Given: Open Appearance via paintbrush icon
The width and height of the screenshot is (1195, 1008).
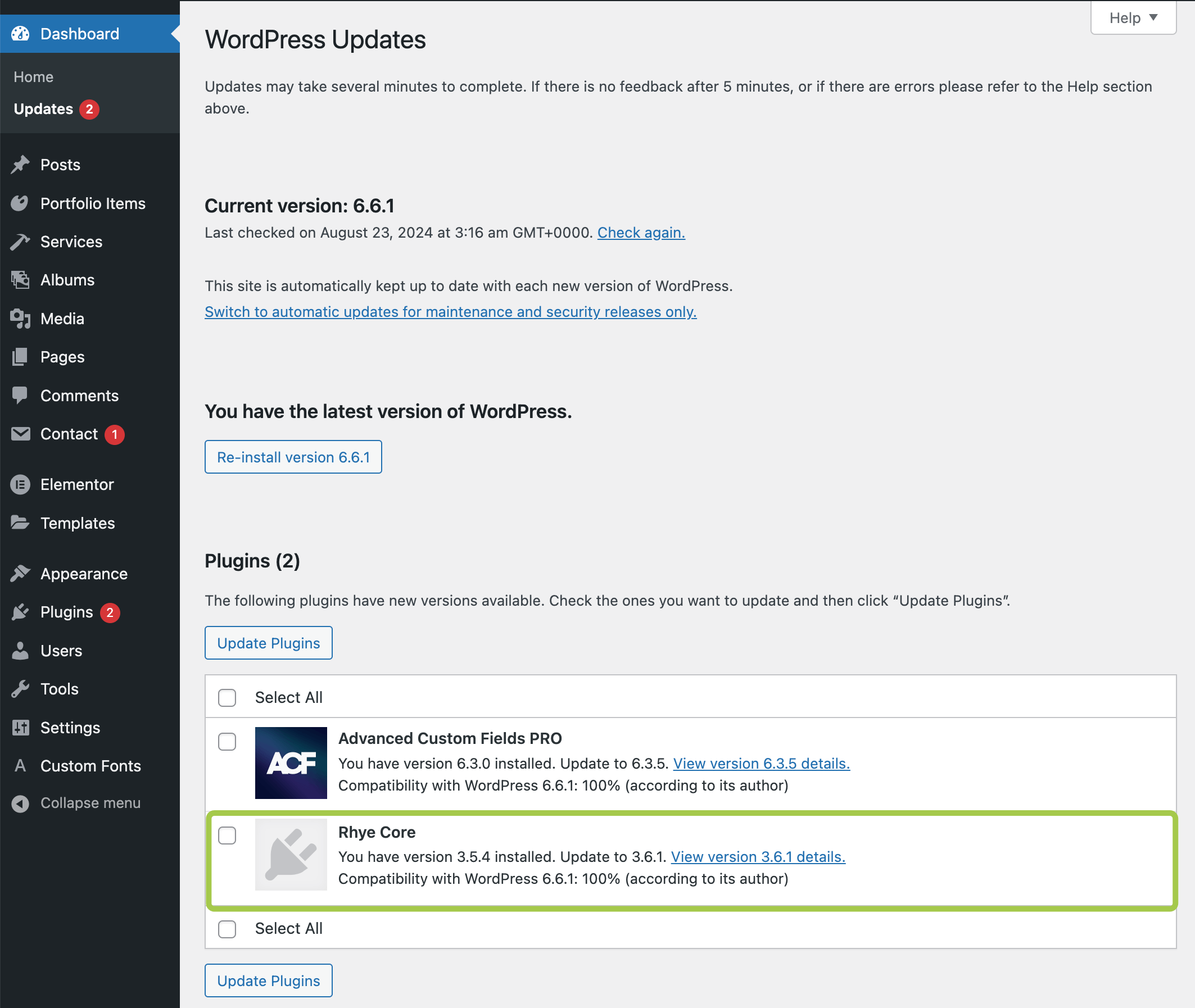Looking at the screenshot, I should pyautogui.click(x=20, y=573).
